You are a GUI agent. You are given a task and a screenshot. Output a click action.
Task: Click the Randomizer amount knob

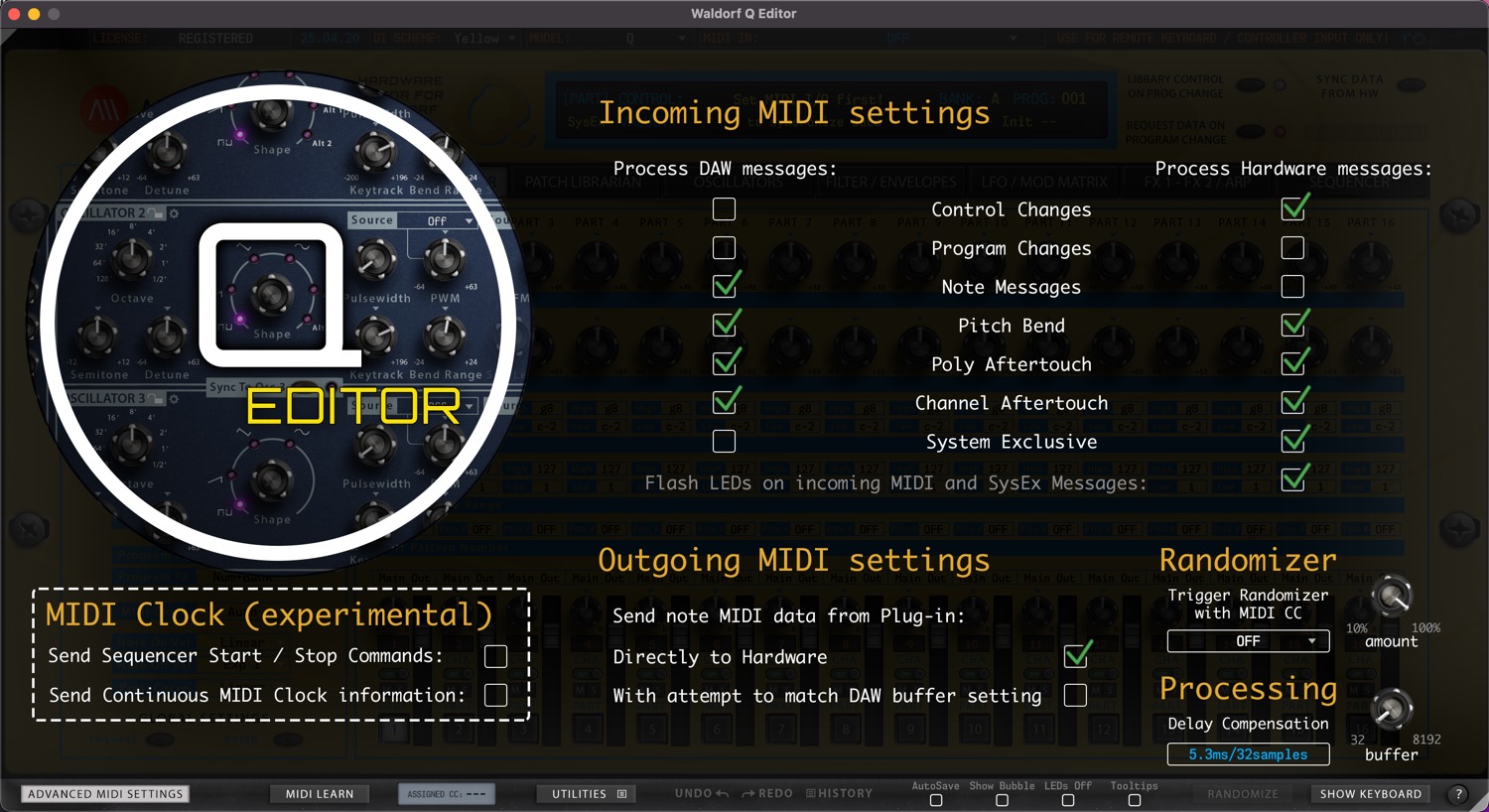tap(1392, 597)
